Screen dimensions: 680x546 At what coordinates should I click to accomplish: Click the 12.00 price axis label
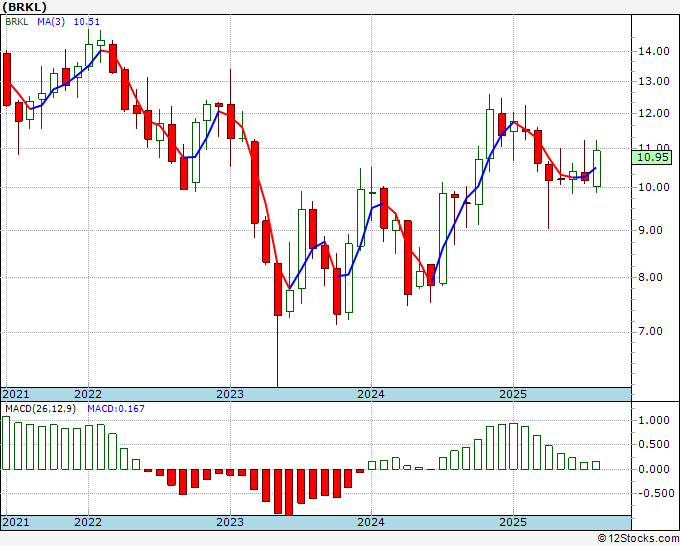(654, 113)
